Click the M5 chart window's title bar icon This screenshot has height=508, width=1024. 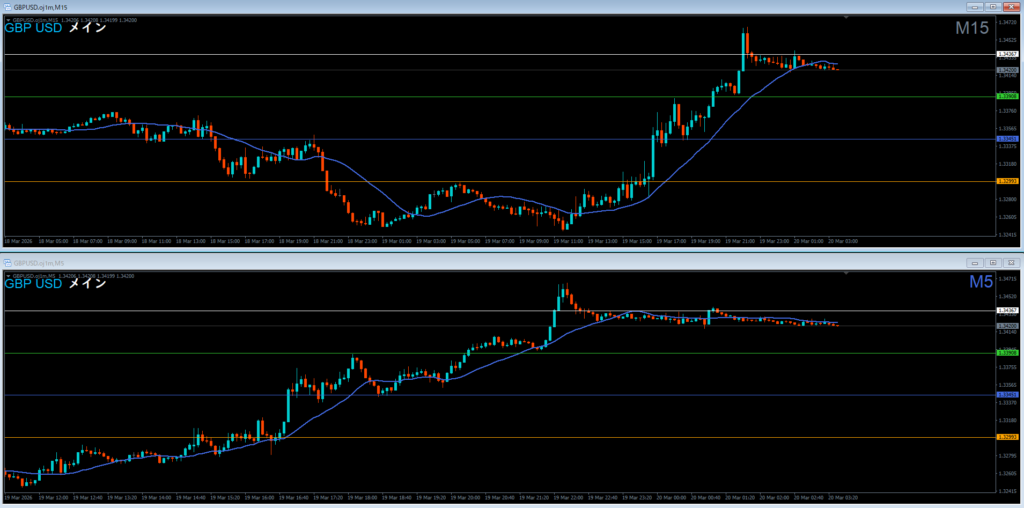pos(8,262)
